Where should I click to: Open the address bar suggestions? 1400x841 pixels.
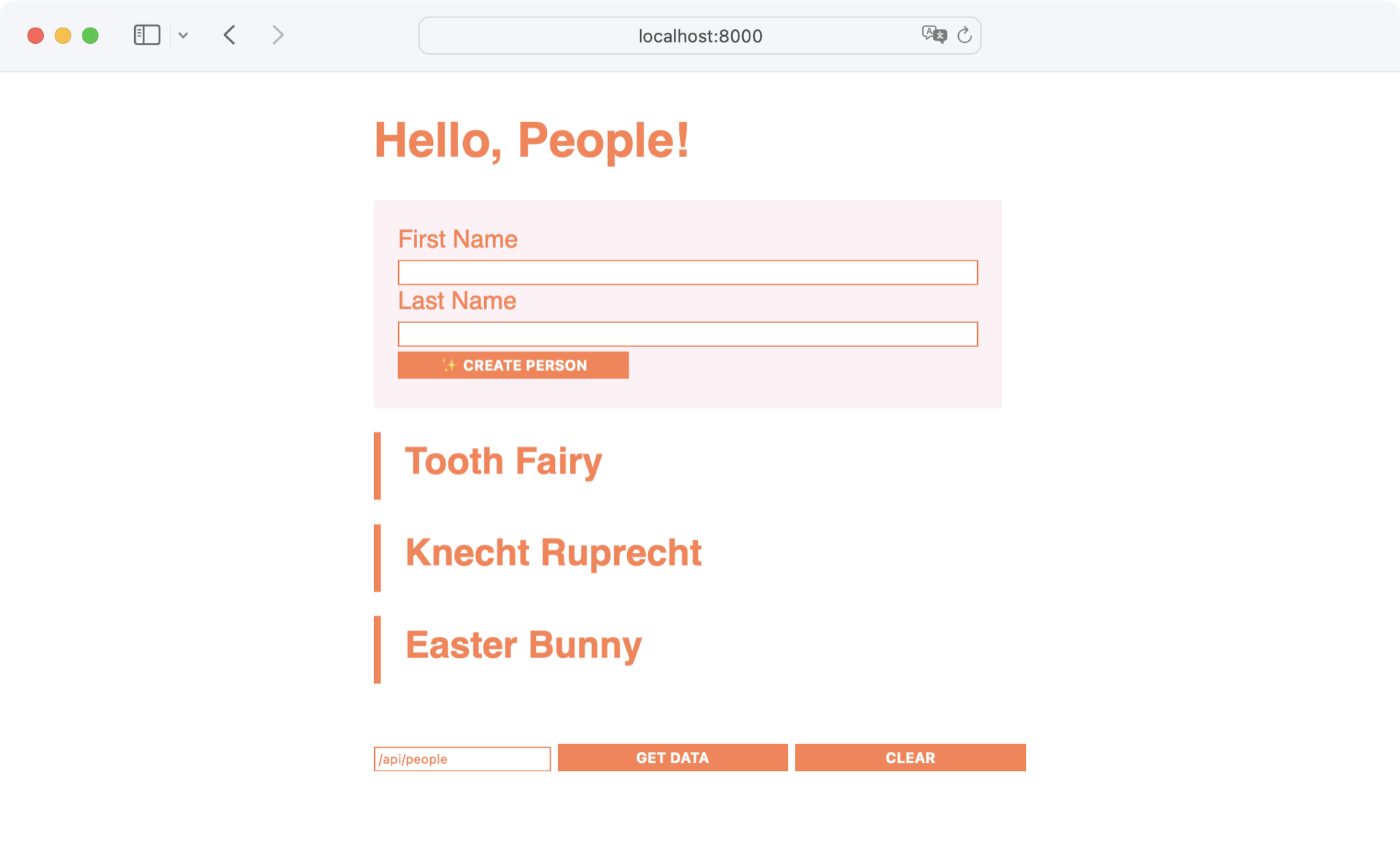pyautogui.click(x=699, y=36)
